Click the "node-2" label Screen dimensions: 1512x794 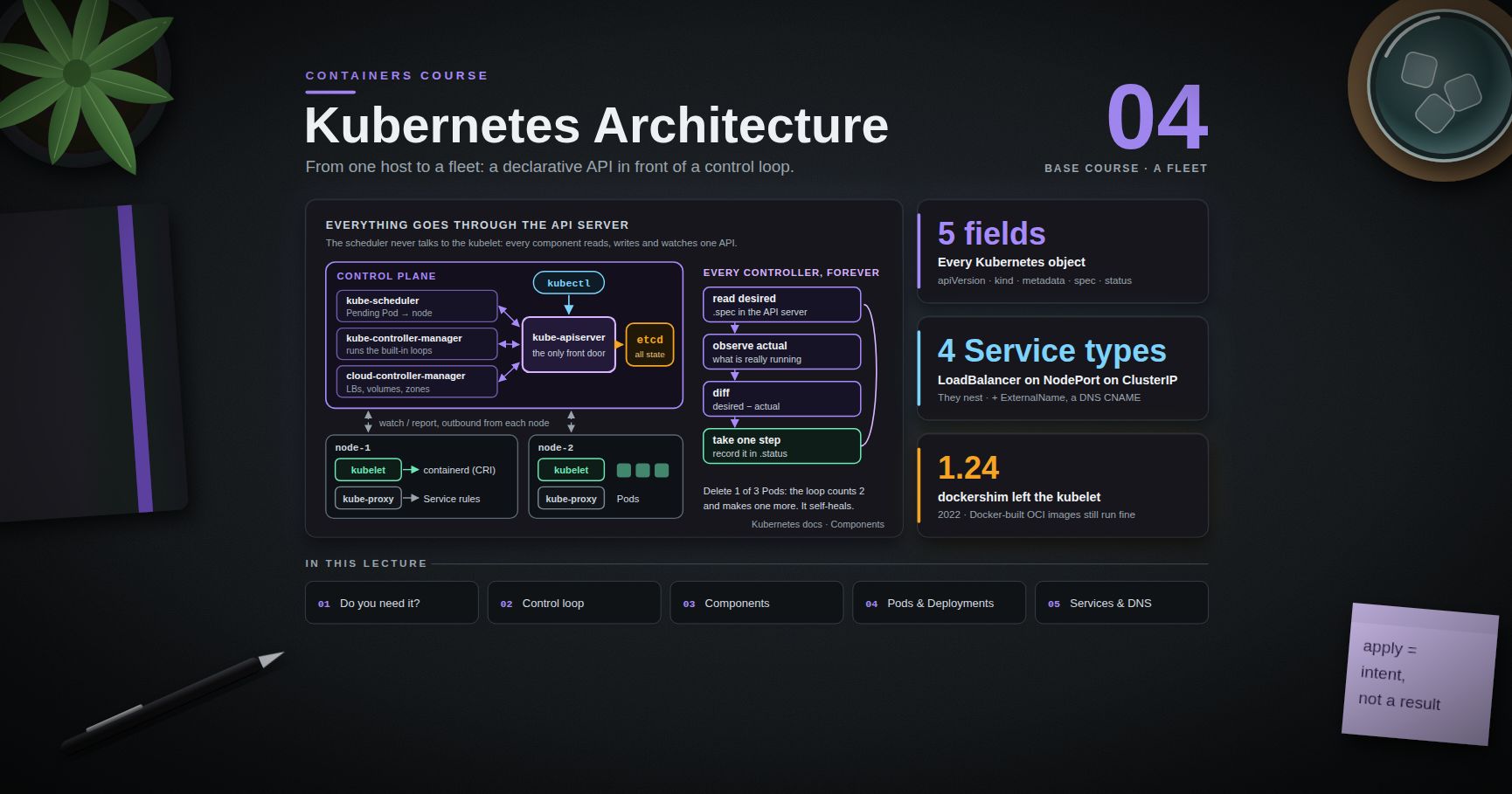(556, 447)
